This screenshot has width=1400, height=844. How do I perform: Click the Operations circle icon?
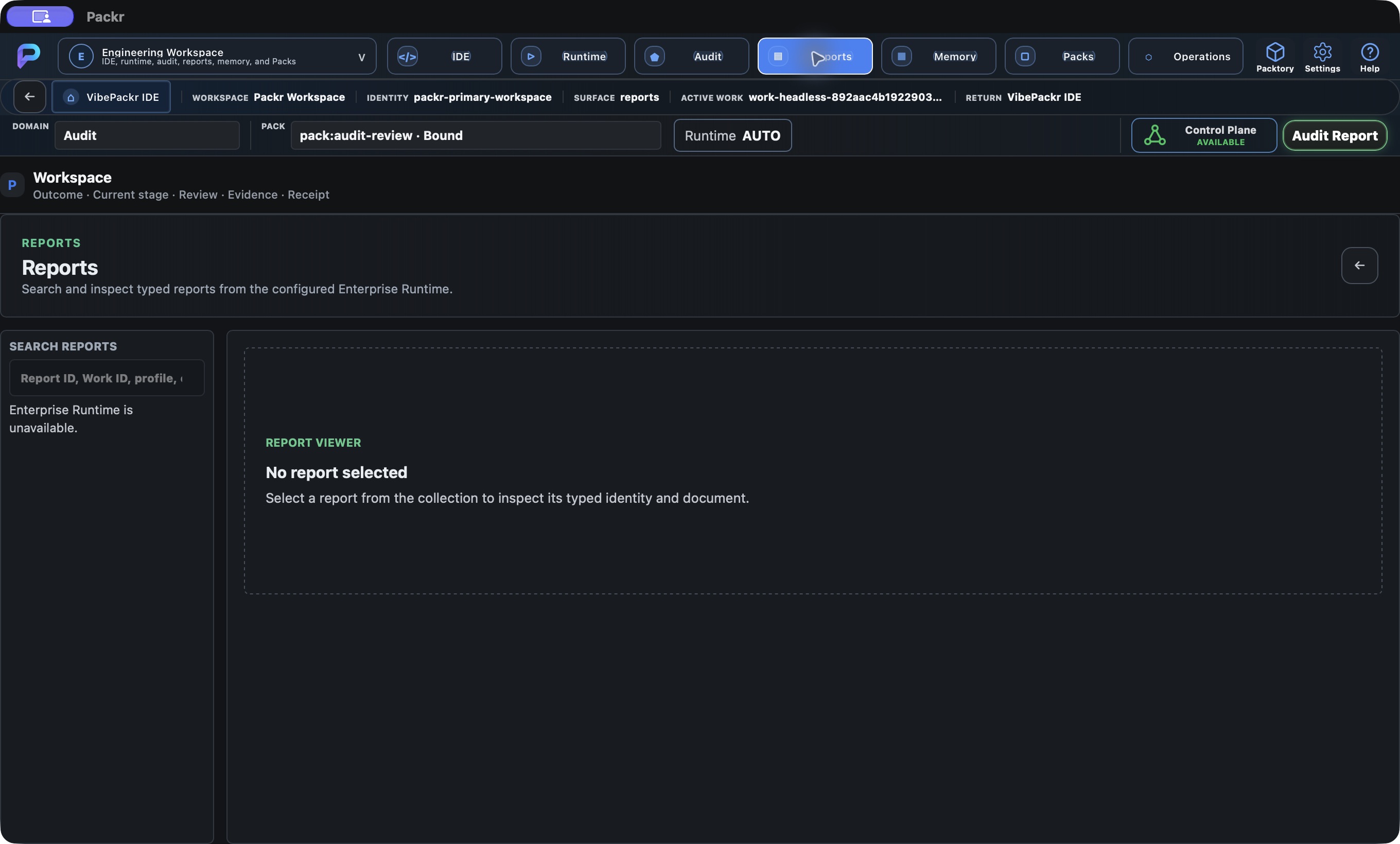[1148, 57]
